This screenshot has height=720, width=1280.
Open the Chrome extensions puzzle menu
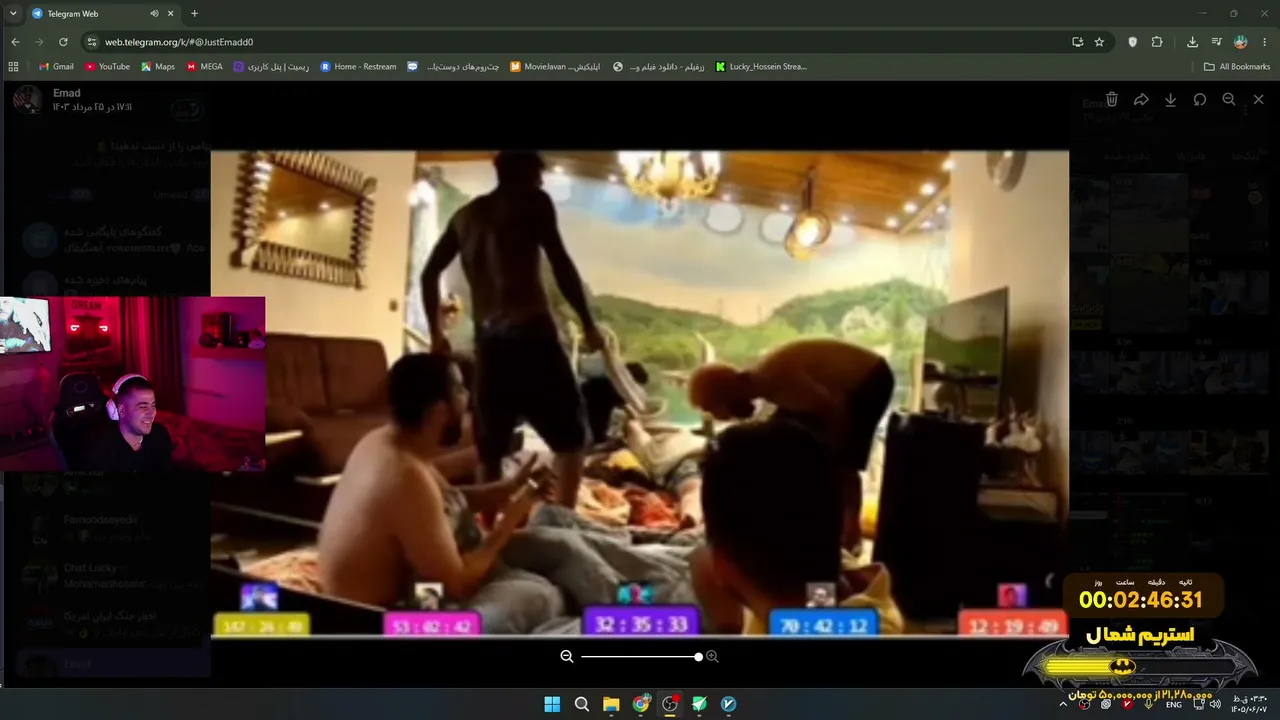click(1157, 42)
